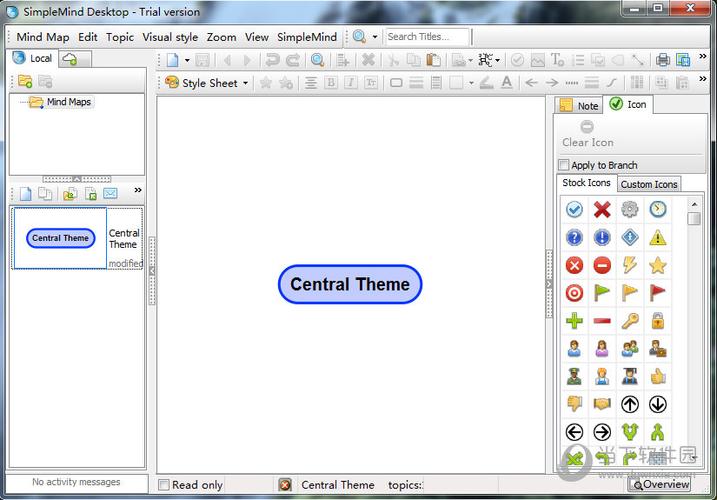Collapse the right side panel handle
The height and width of the screenshot is (500, 717).
coord(549,284)
